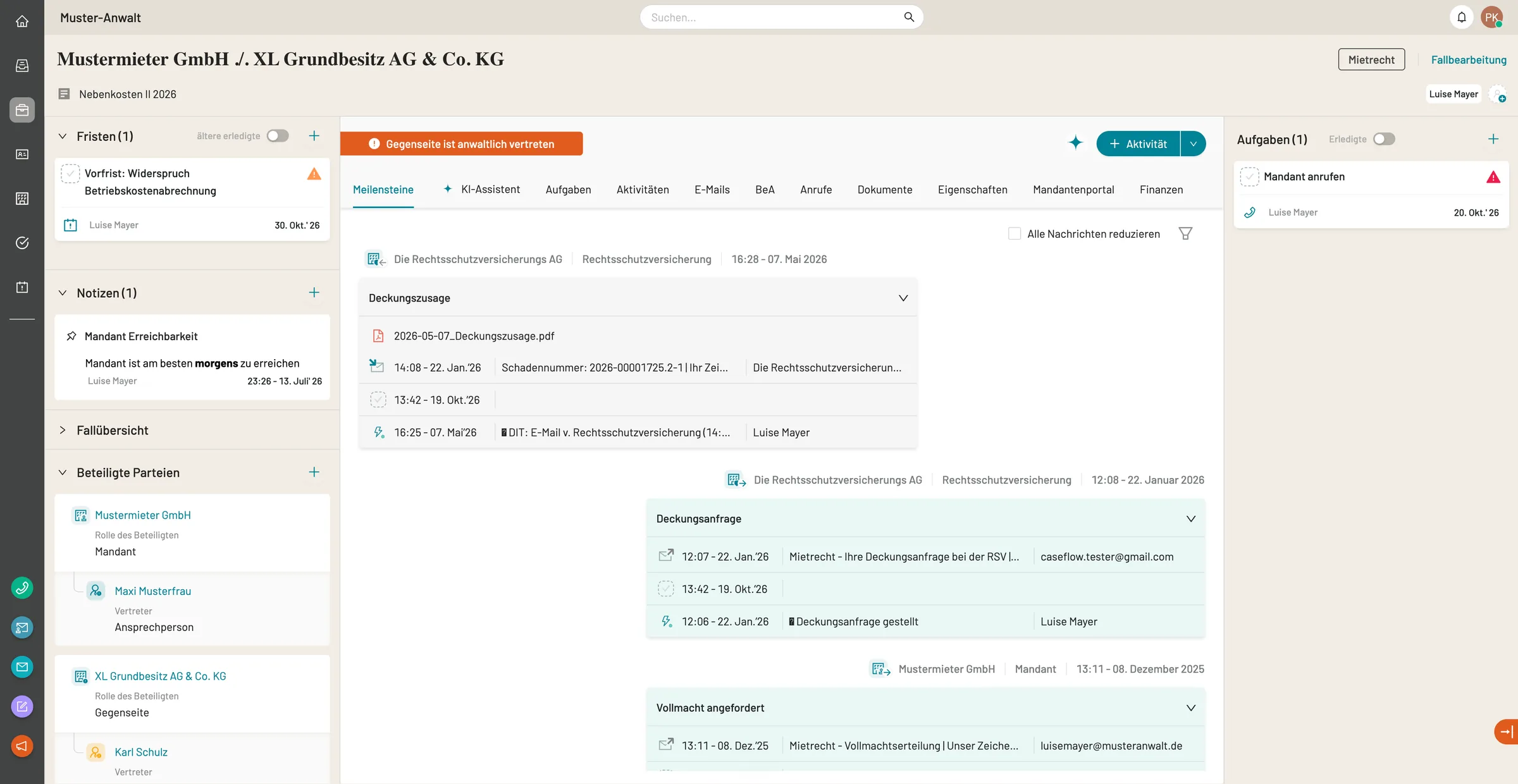Collapse the Notizen section

pyautogui.click(x=63, y=293)
